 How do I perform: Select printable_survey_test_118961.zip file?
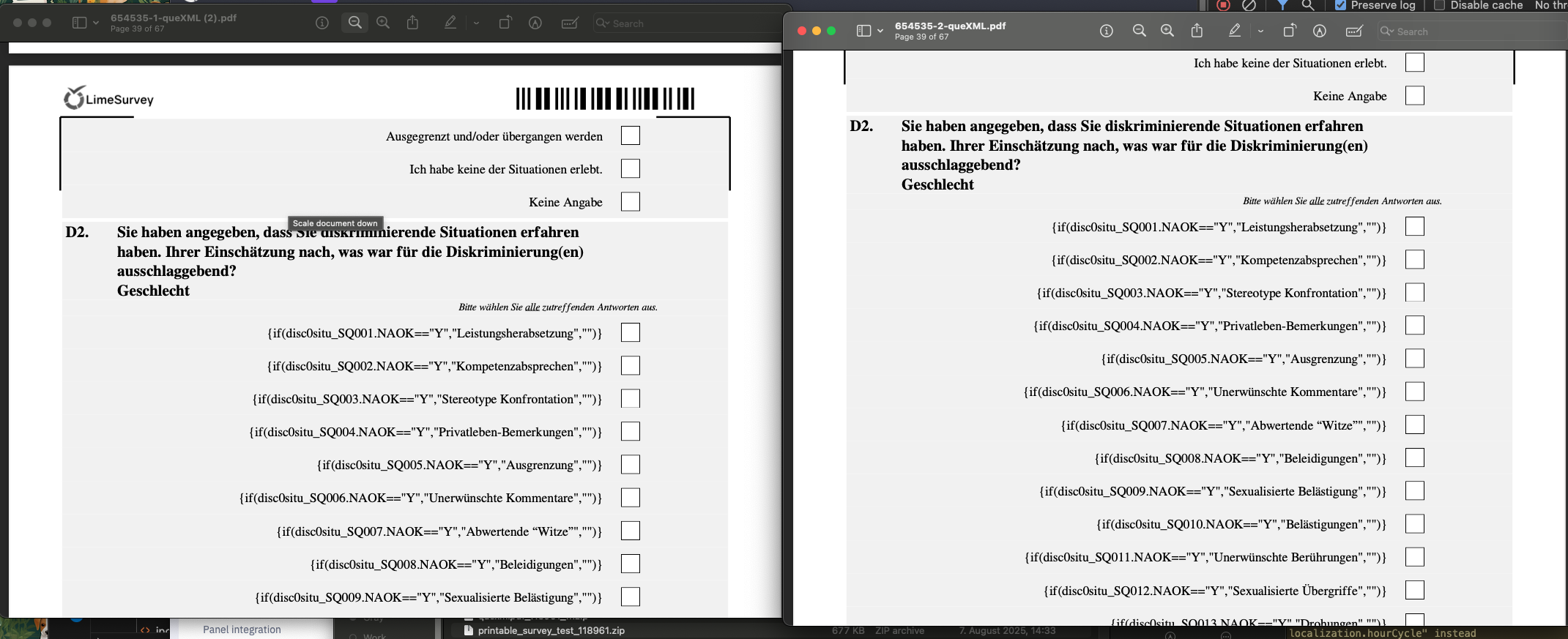551,630
